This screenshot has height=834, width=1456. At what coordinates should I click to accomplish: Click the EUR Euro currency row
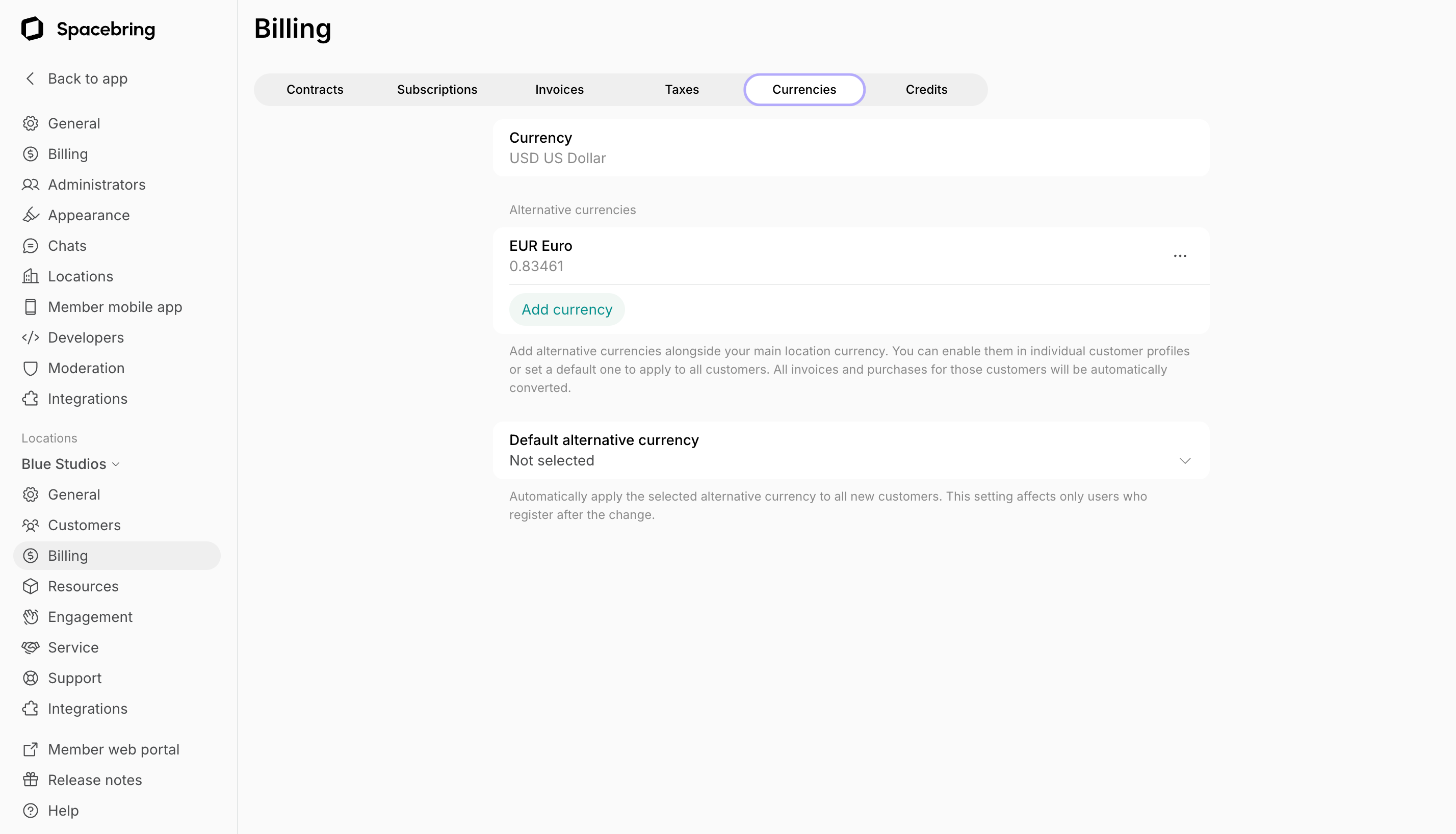click(x=851, y=256)
